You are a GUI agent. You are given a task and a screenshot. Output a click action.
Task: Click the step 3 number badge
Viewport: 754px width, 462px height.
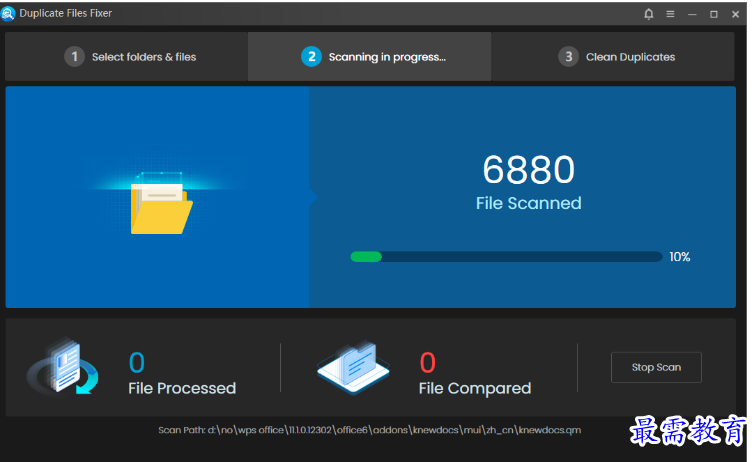tap(568, 57)
